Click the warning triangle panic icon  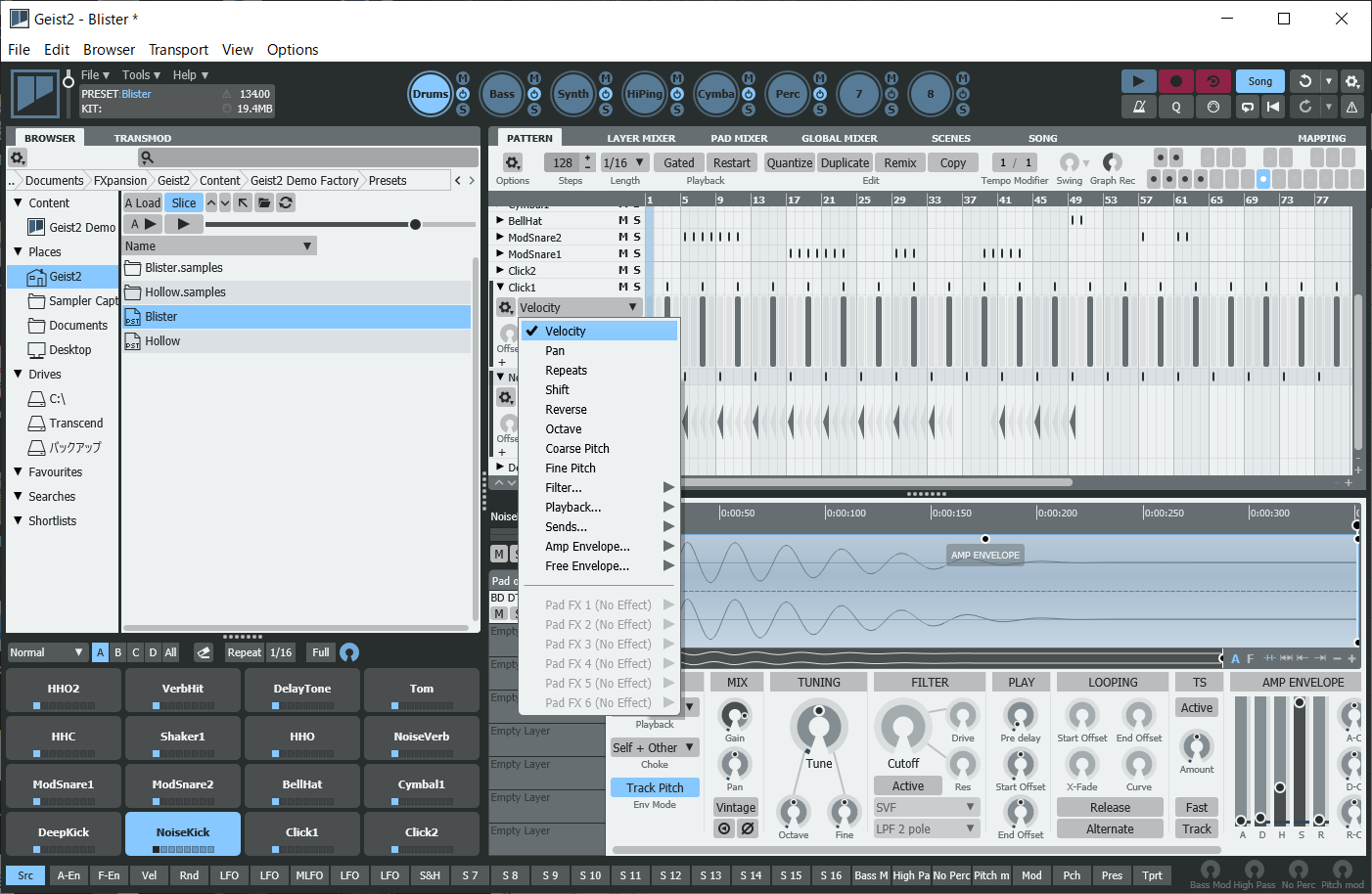click(x=1351, y=107)
